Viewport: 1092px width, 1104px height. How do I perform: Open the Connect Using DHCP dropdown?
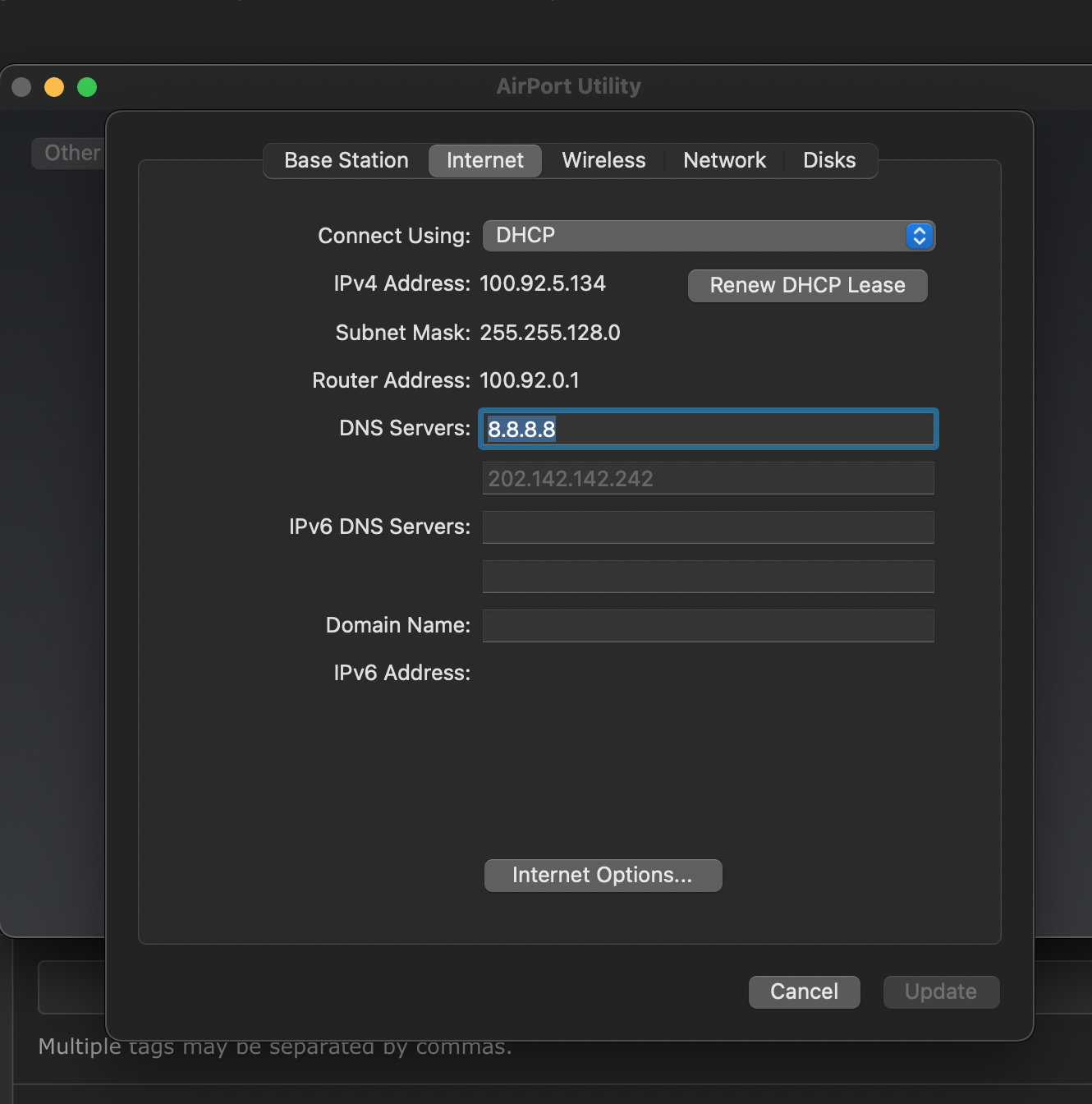709,236
